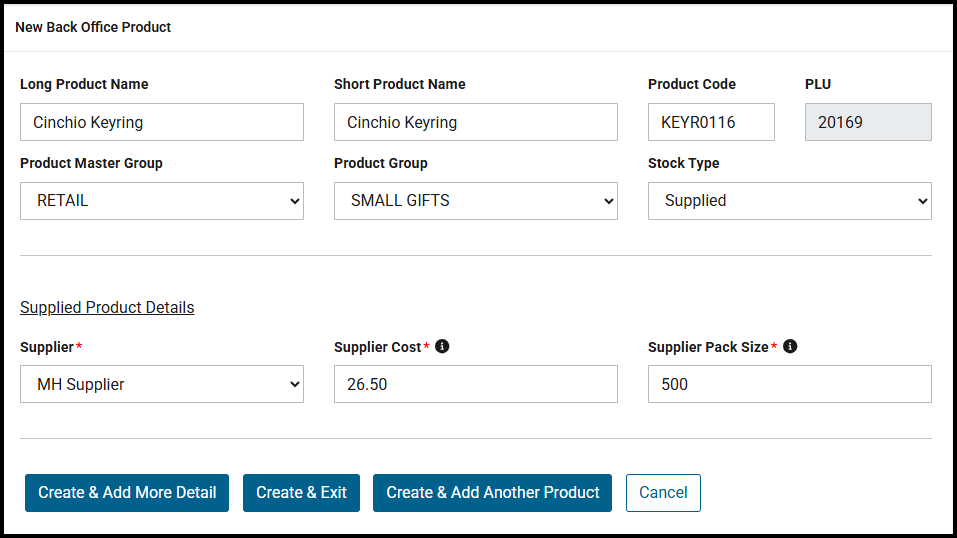Select the Supplier Pack Size input box
Screen dimensions: 957x538
[790, 384]
